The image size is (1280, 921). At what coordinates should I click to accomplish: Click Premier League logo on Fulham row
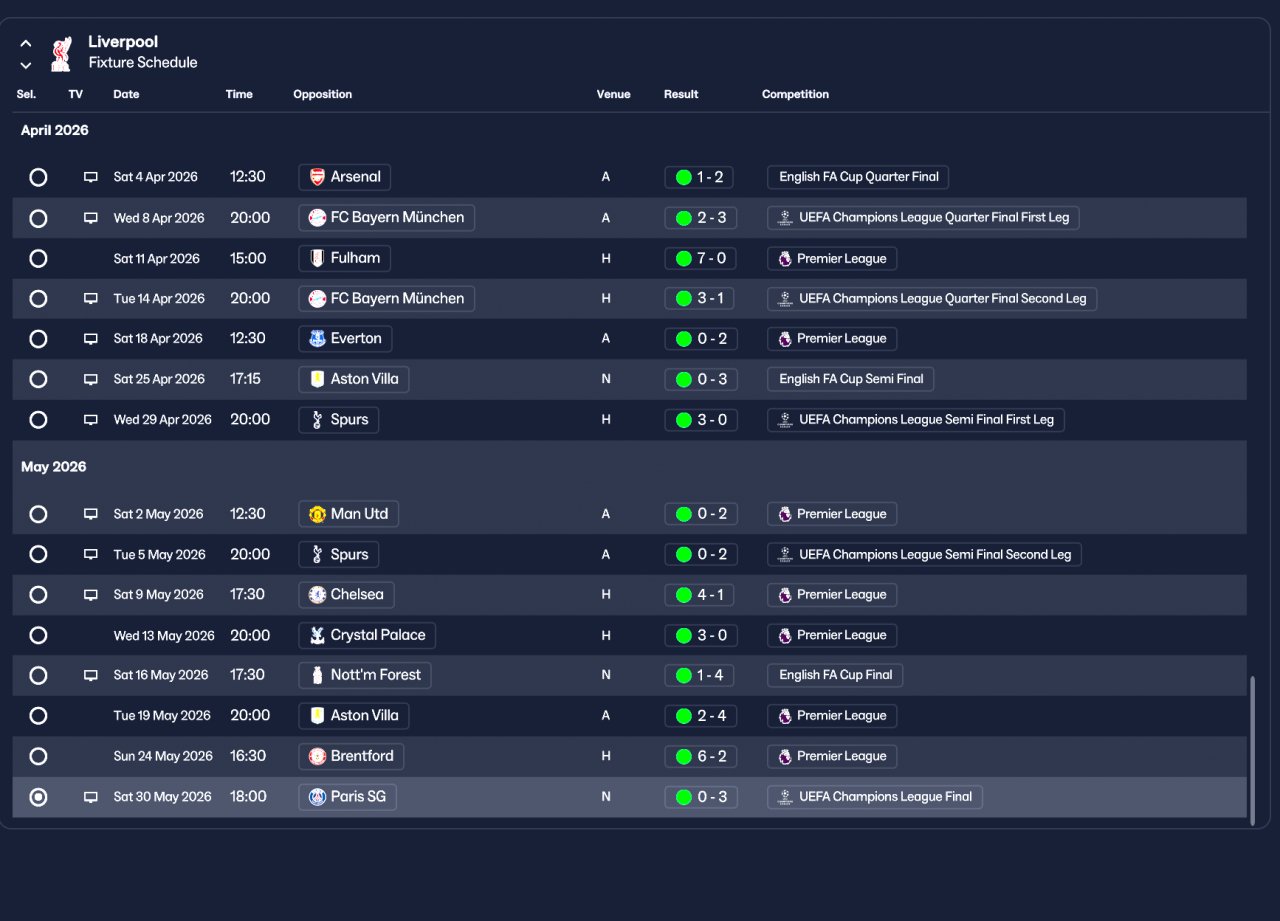pos(785,258)
